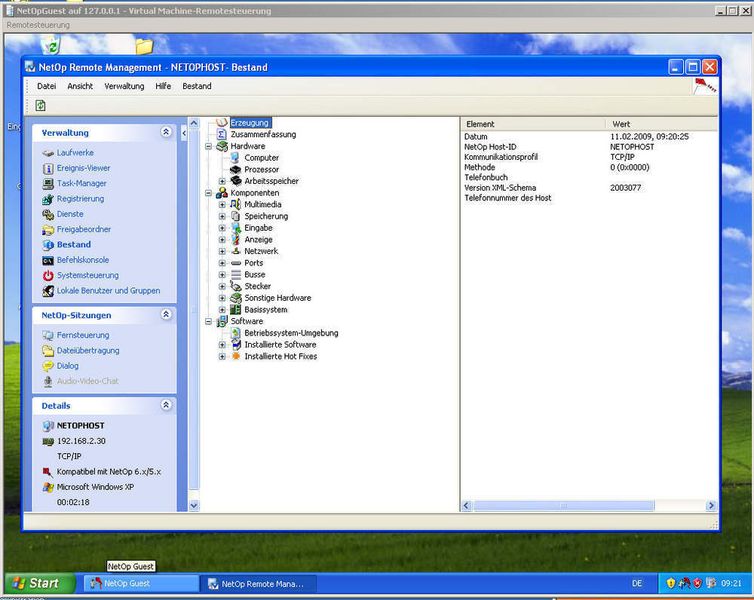The width and height of the screenshot is (754, 600).
Task: Select the Betriebssystem-Umgebung icon
Action: coord(236,333)
